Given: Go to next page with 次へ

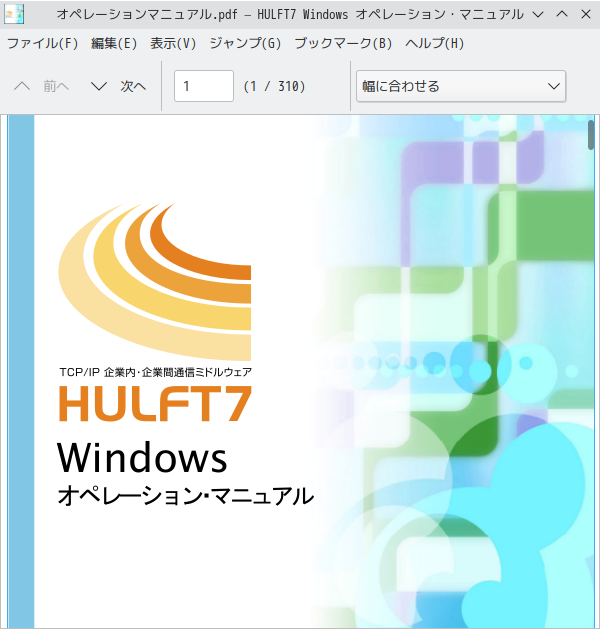Looking at the screenshot, I should point(119,86).
